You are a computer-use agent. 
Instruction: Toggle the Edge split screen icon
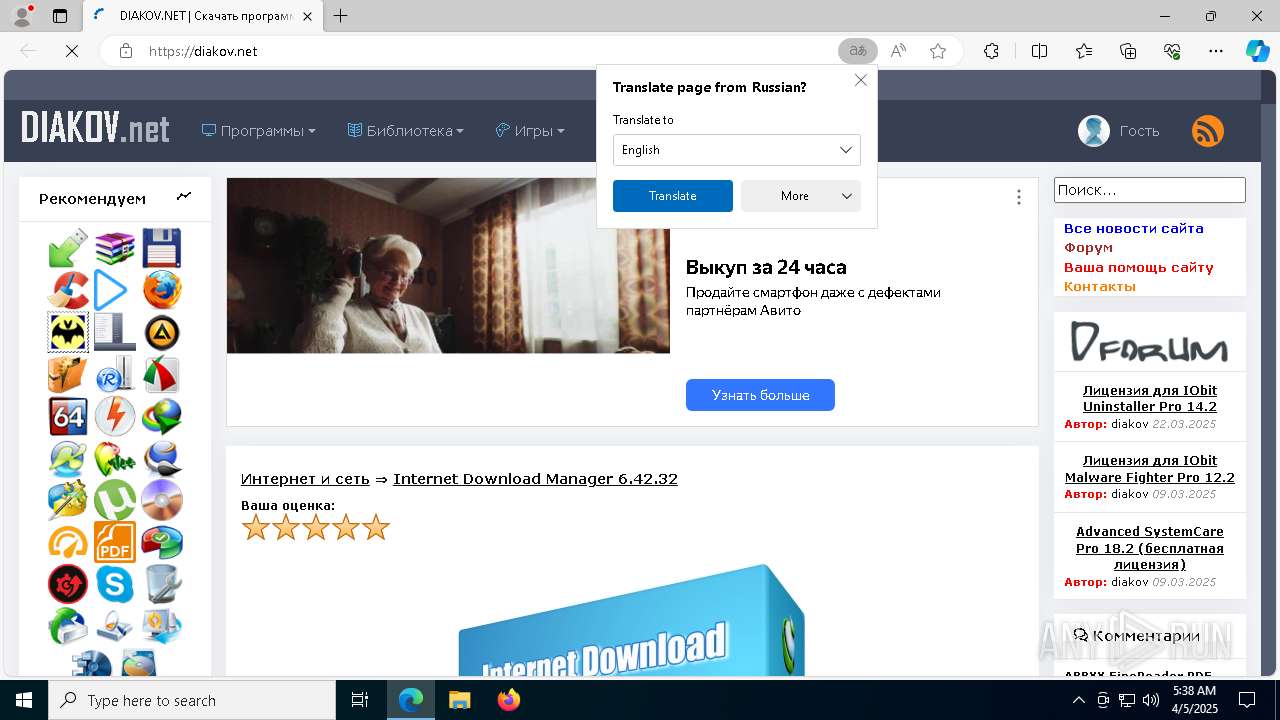(x=1039, y=51)
